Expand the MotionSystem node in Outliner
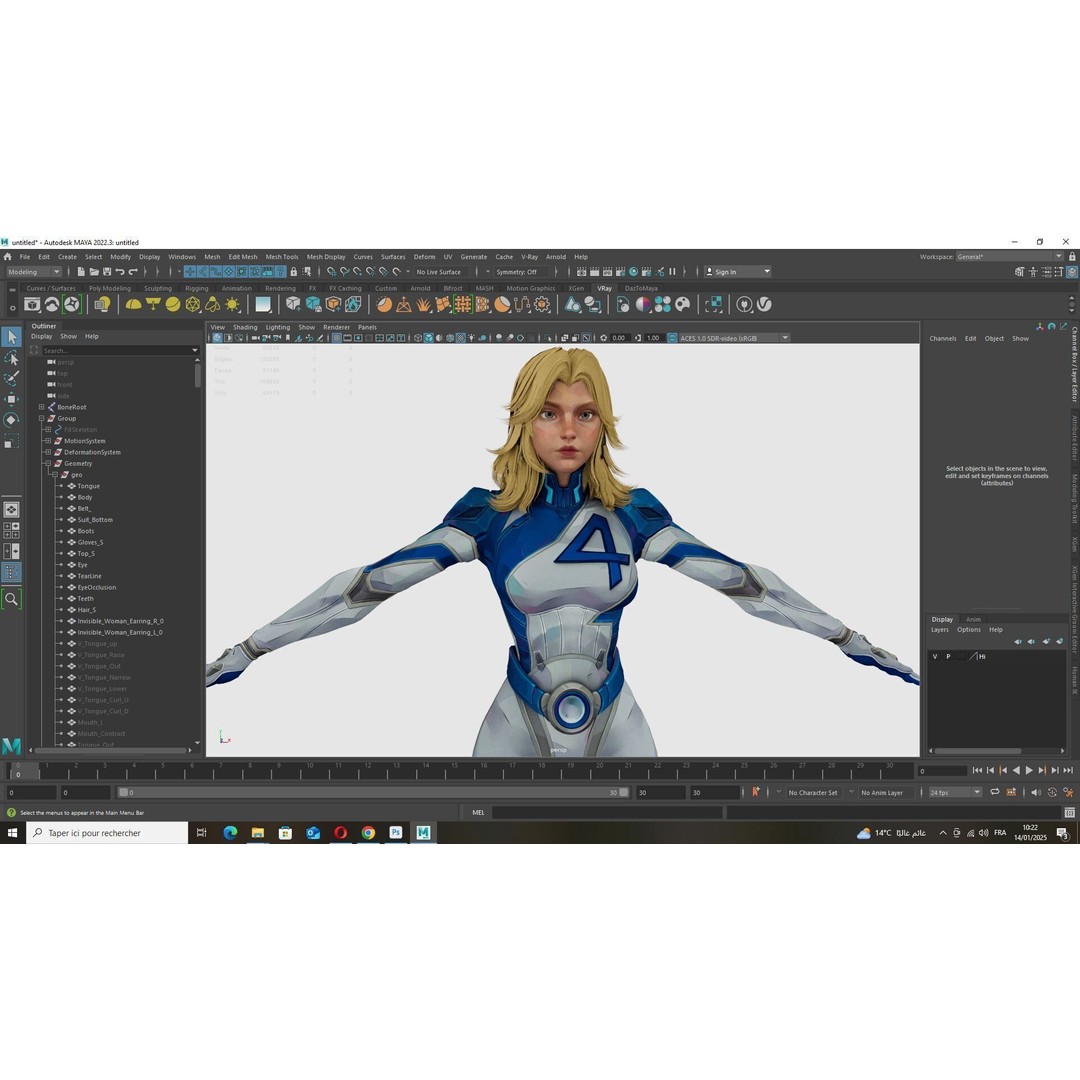The height and width of the screenshot is (1080, 1080). click(48, 441)
